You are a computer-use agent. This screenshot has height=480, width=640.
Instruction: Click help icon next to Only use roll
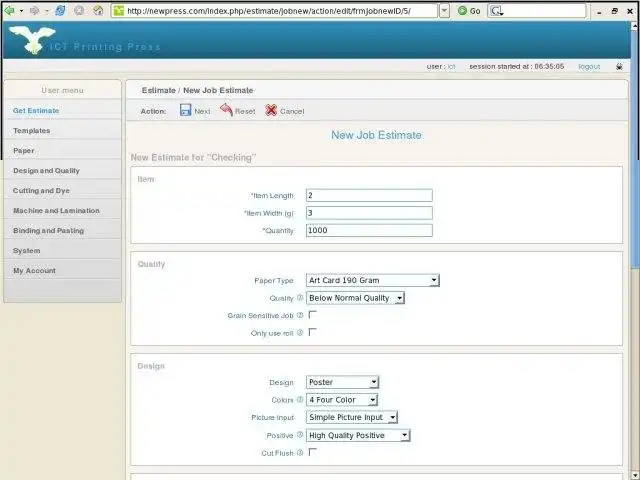coord(300,333)
